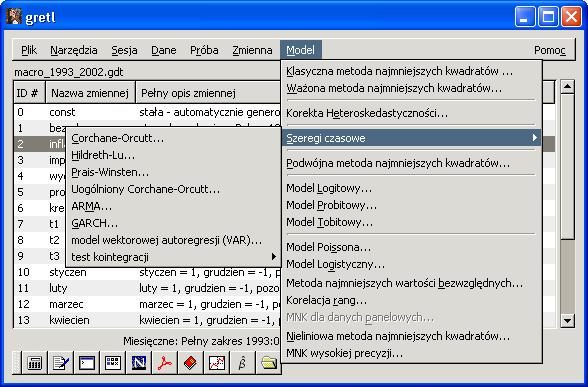Open the Zmienna menu

coord(252,50)
